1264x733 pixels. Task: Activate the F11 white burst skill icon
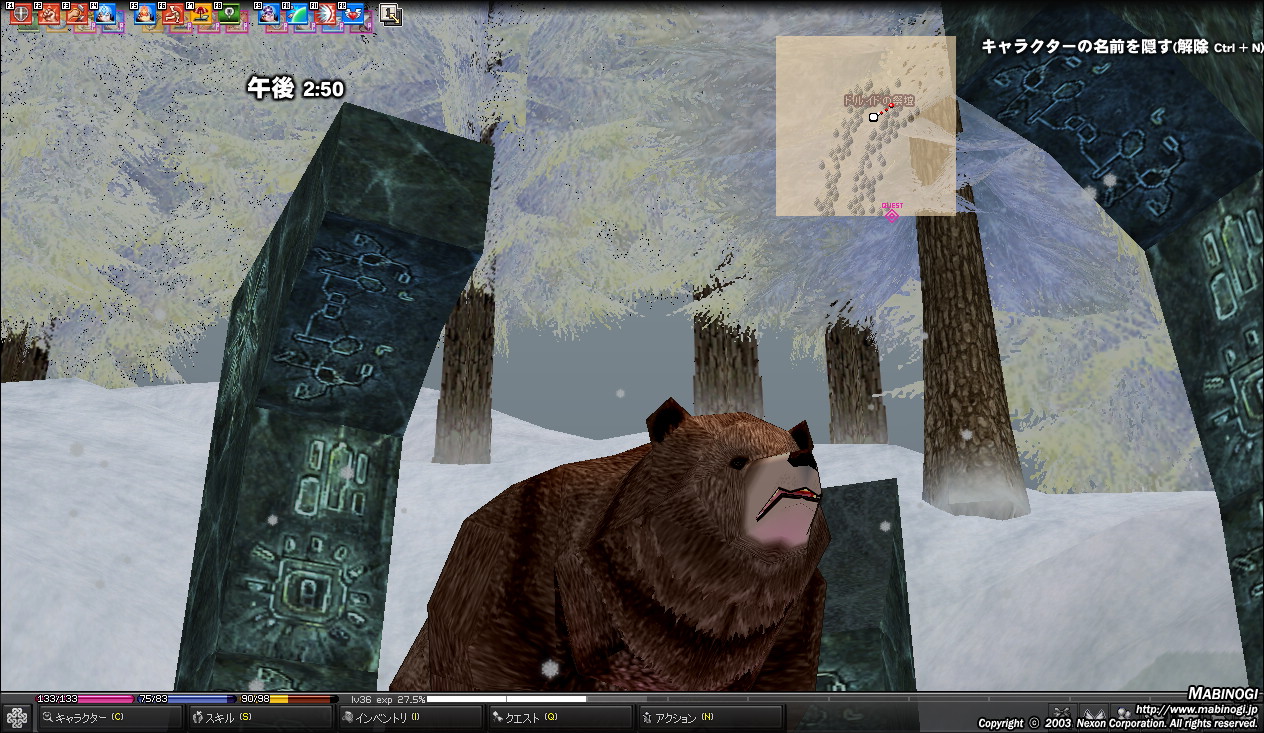(x=325, y=14)
